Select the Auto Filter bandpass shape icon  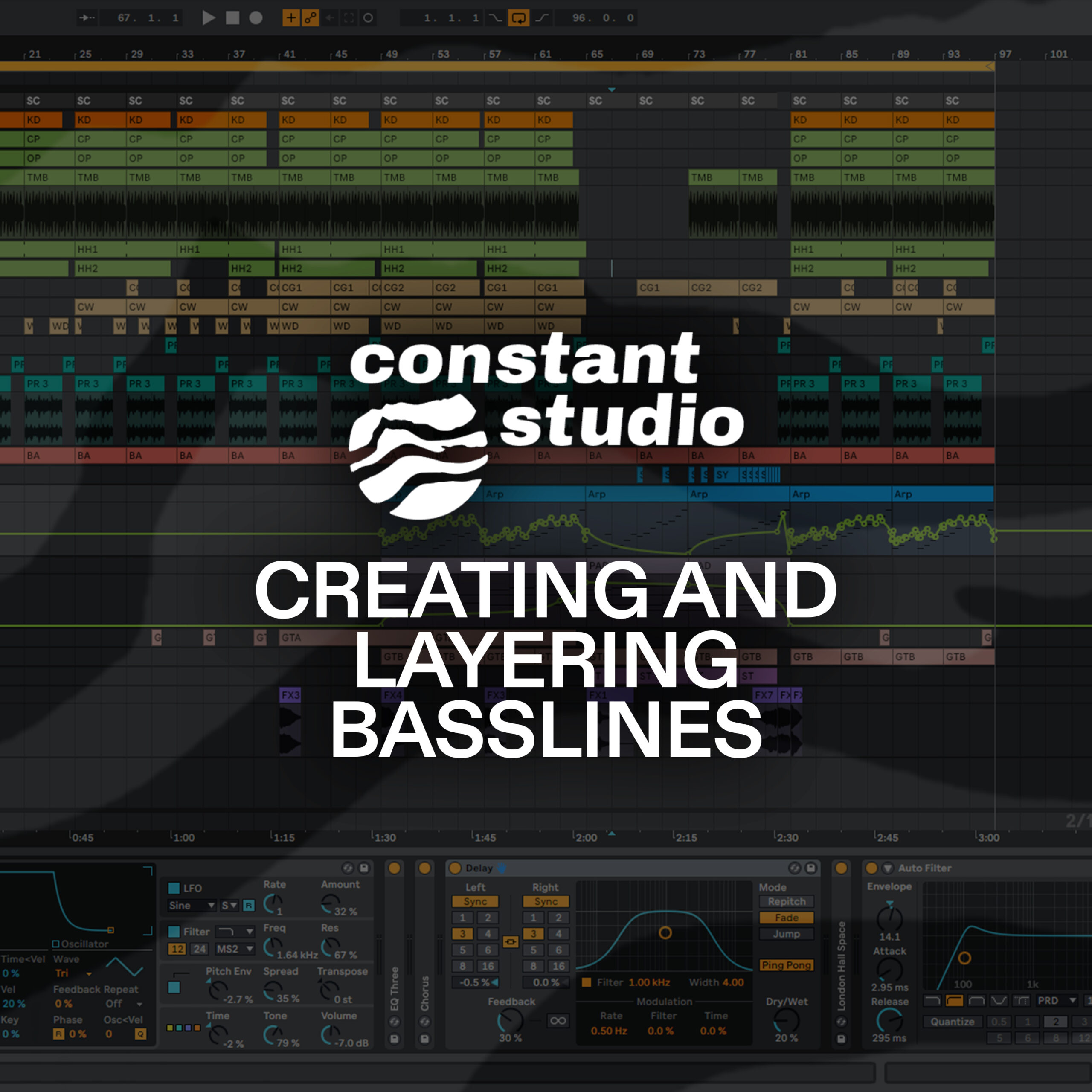point(977,1001)
